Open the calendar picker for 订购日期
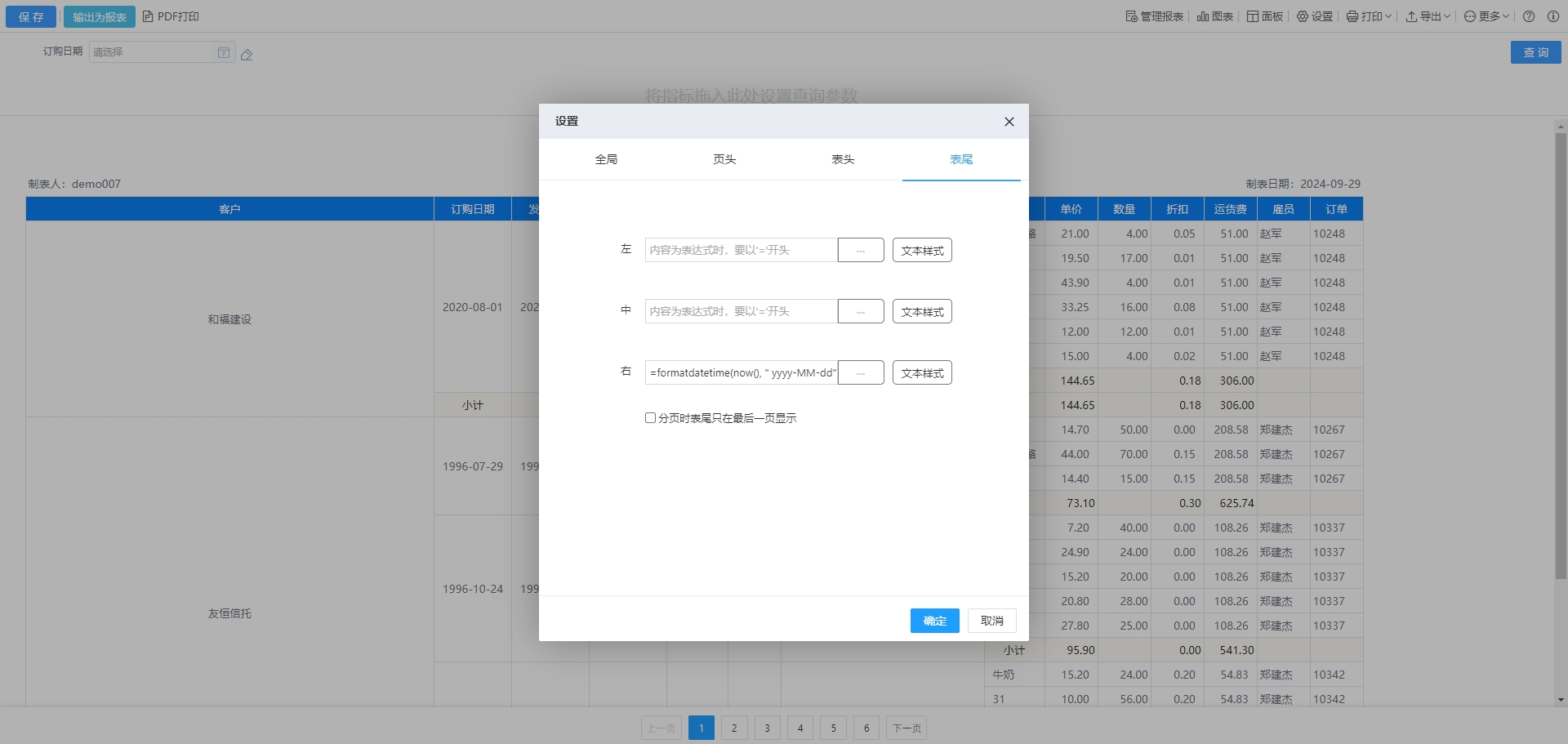This screenshot has height=744, width=1568. (224, 52)
